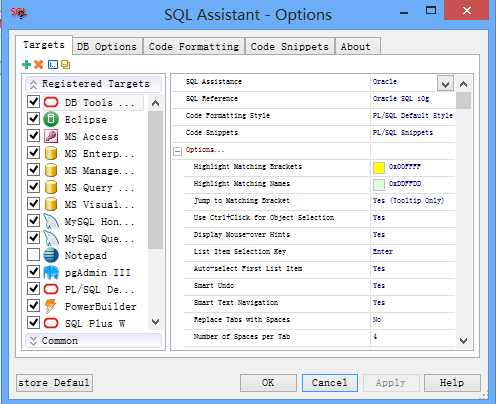Viewport: 496px width, 404px height.
Task: Select the MS Visual... database icon
Action: [x=51, y=204]
